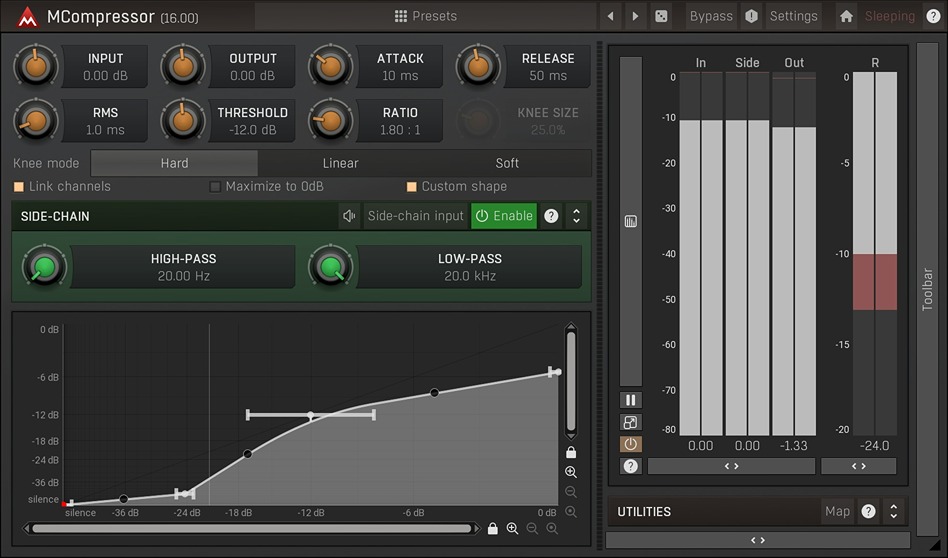Enable Maximize to 0dB checkbox
The width and height of the screenshot is (948, 558).
[x=215, y=187]
